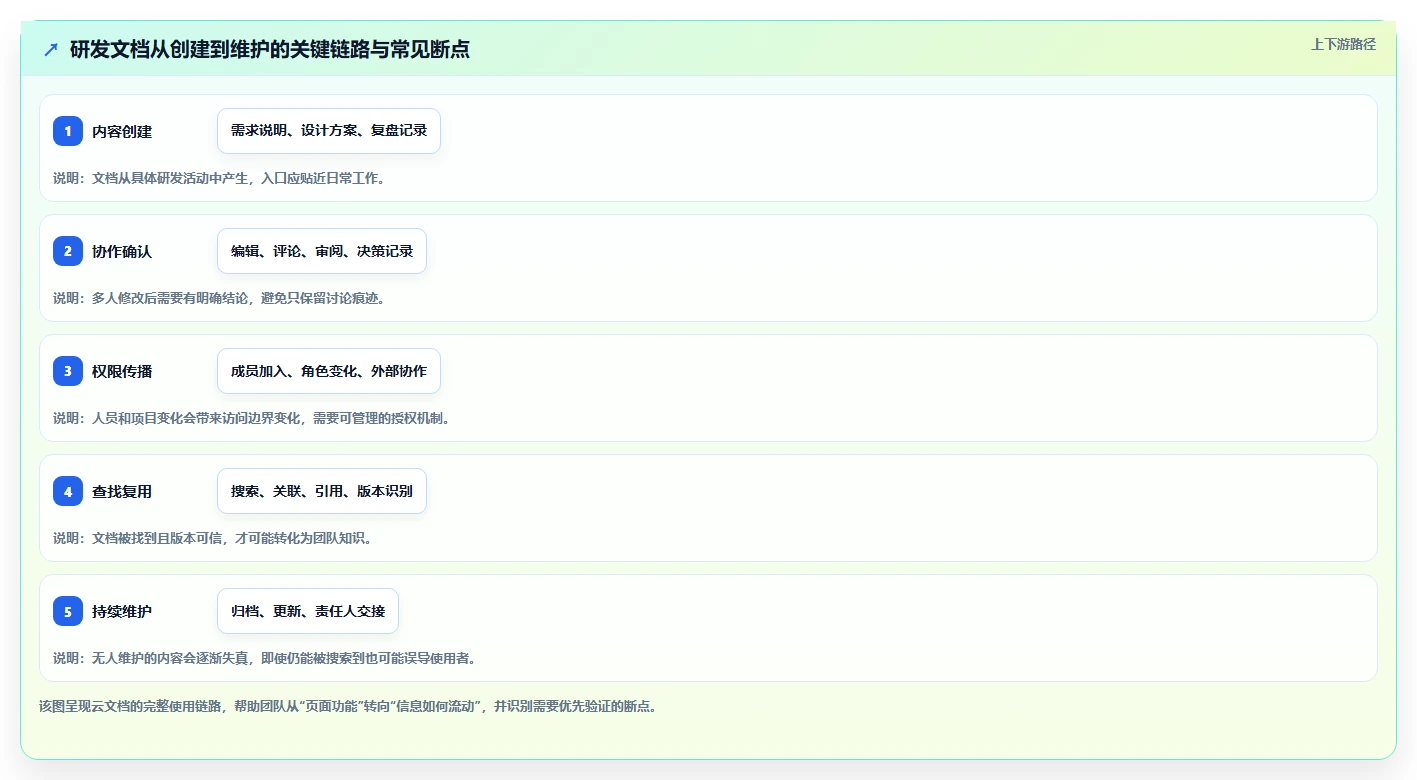This screenshot has width=1417, height=780.
Task: Click step number badge 1
Action: coord(68,131)
